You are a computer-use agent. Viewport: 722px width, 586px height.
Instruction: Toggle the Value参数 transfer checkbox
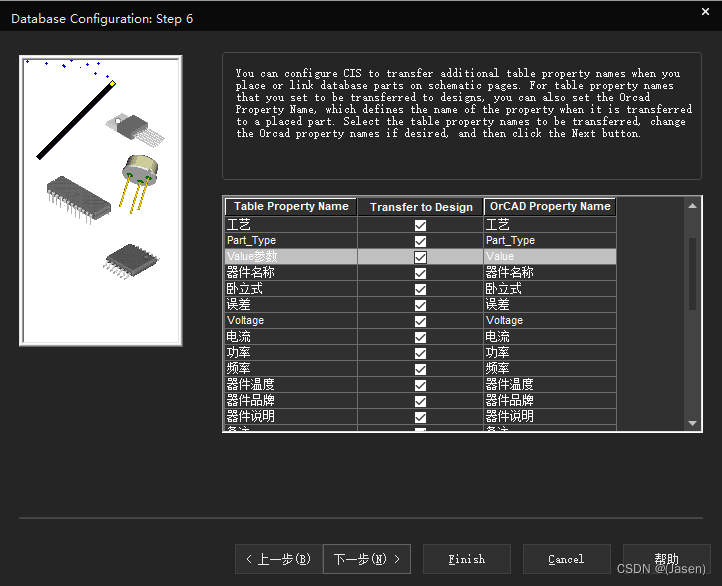[420, 257]
